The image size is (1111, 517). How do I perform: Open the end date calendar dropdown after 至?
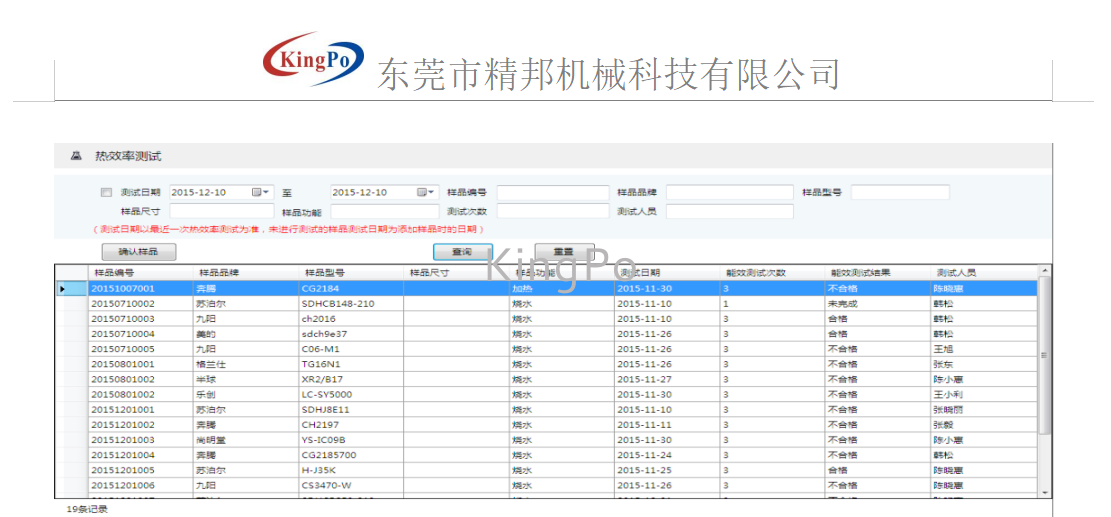pyautogui.click(x=427, y=192)
